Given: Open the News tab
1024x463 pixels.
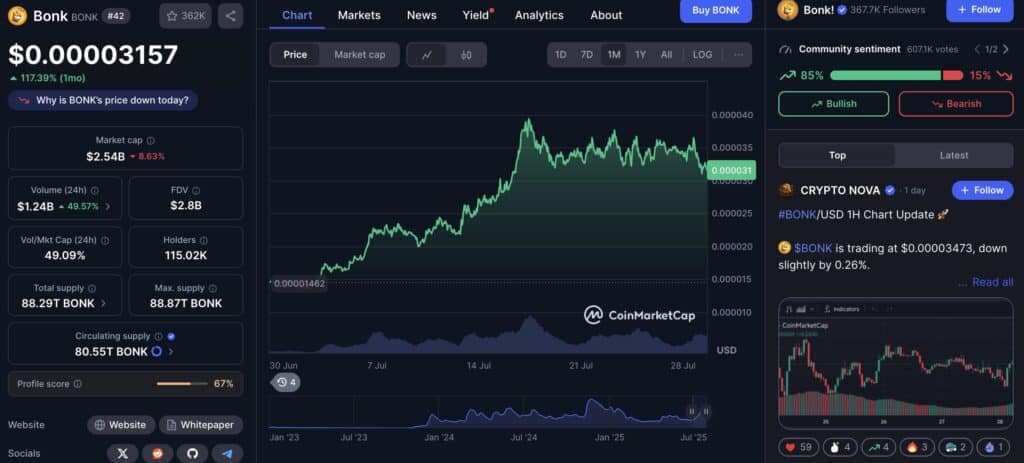Looking at the screenshot, I should 421,15.
